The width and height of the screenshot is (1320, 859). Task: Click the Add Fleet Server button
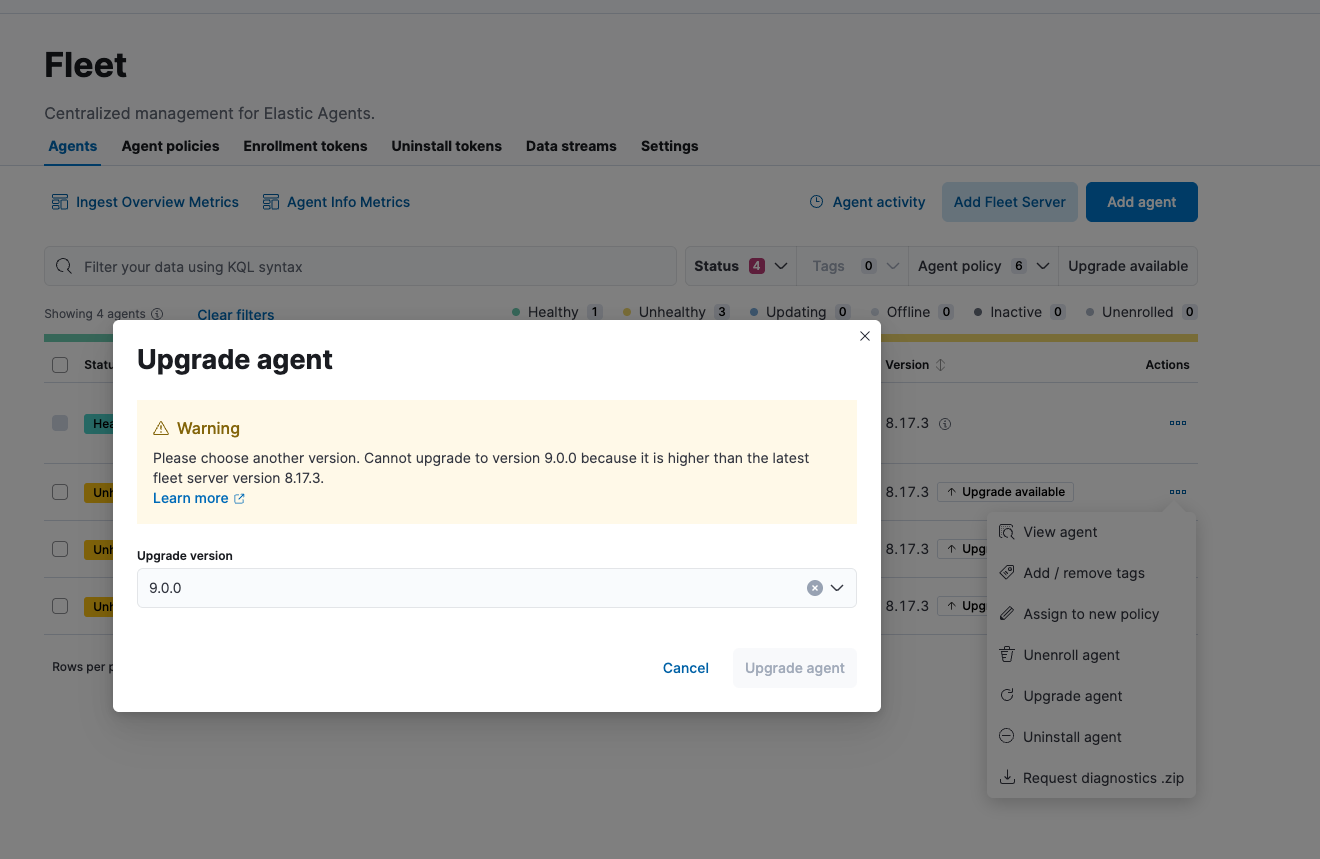coord(1009,201)
